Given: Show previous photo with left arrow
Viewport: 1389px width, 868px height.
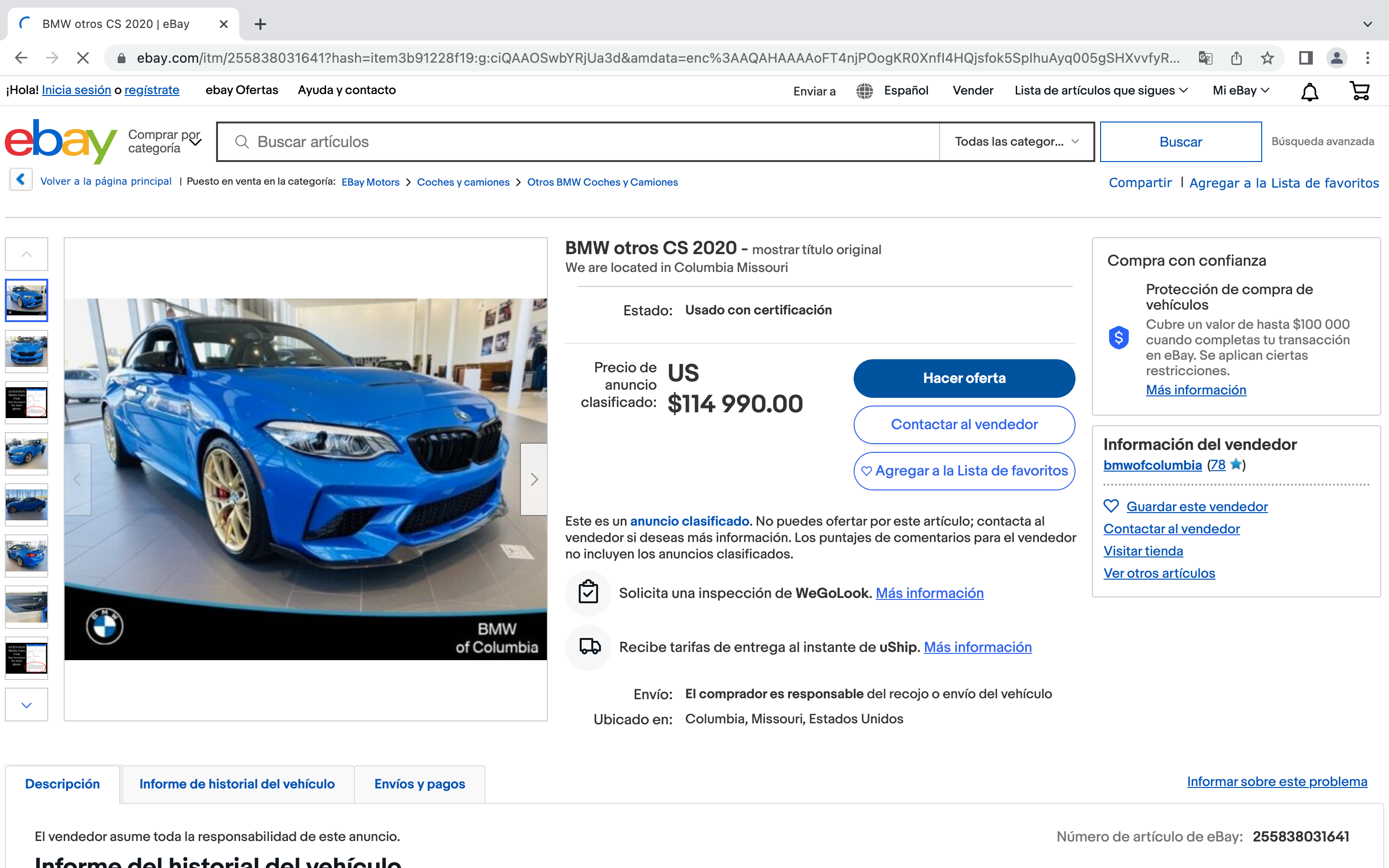Looking at the screenshot, I should (78, 479).
